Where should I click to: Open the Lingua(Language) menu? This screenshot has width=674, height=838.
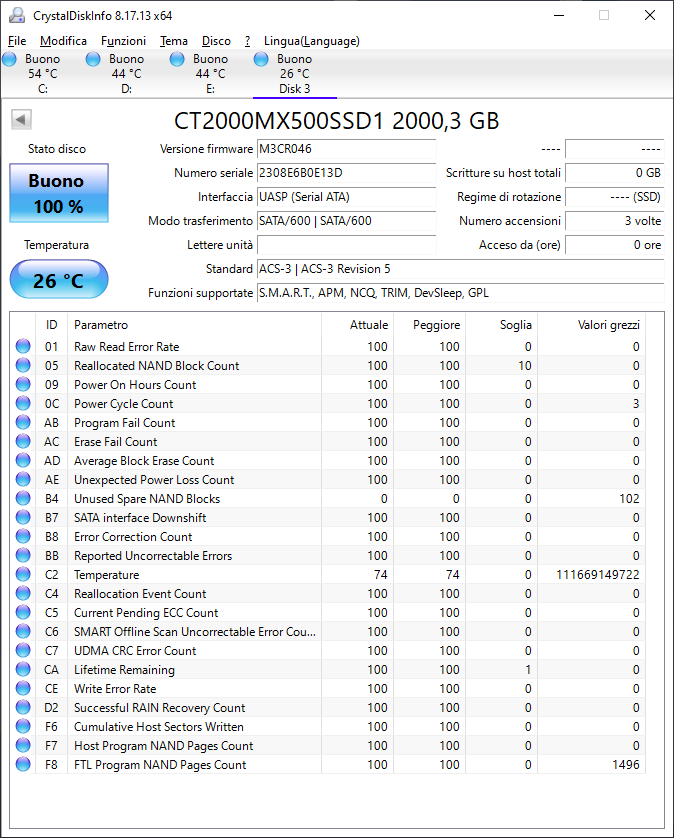pos(312,41)
